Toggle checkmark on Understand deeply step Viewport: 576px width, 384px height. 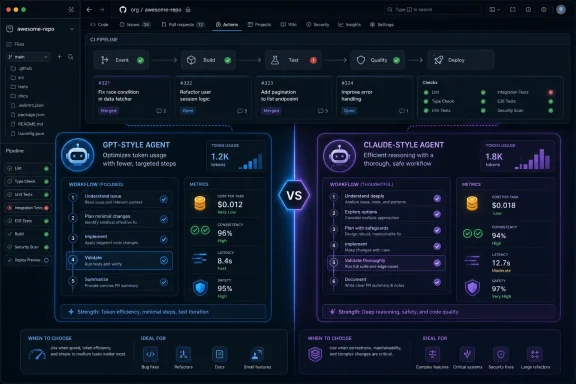[437, 198]
